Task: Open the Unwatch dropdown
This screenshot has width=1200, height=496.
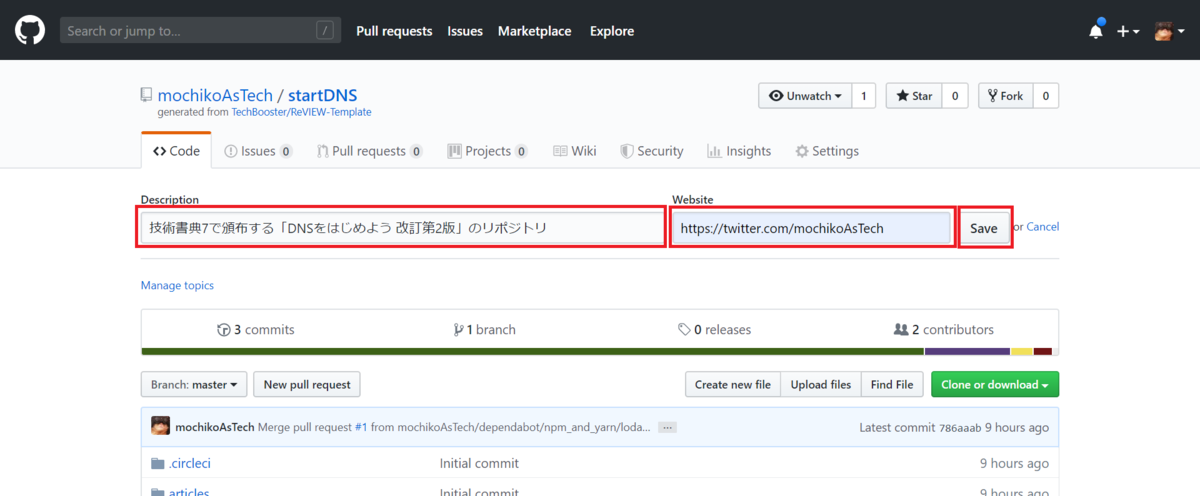Action: 805,96
